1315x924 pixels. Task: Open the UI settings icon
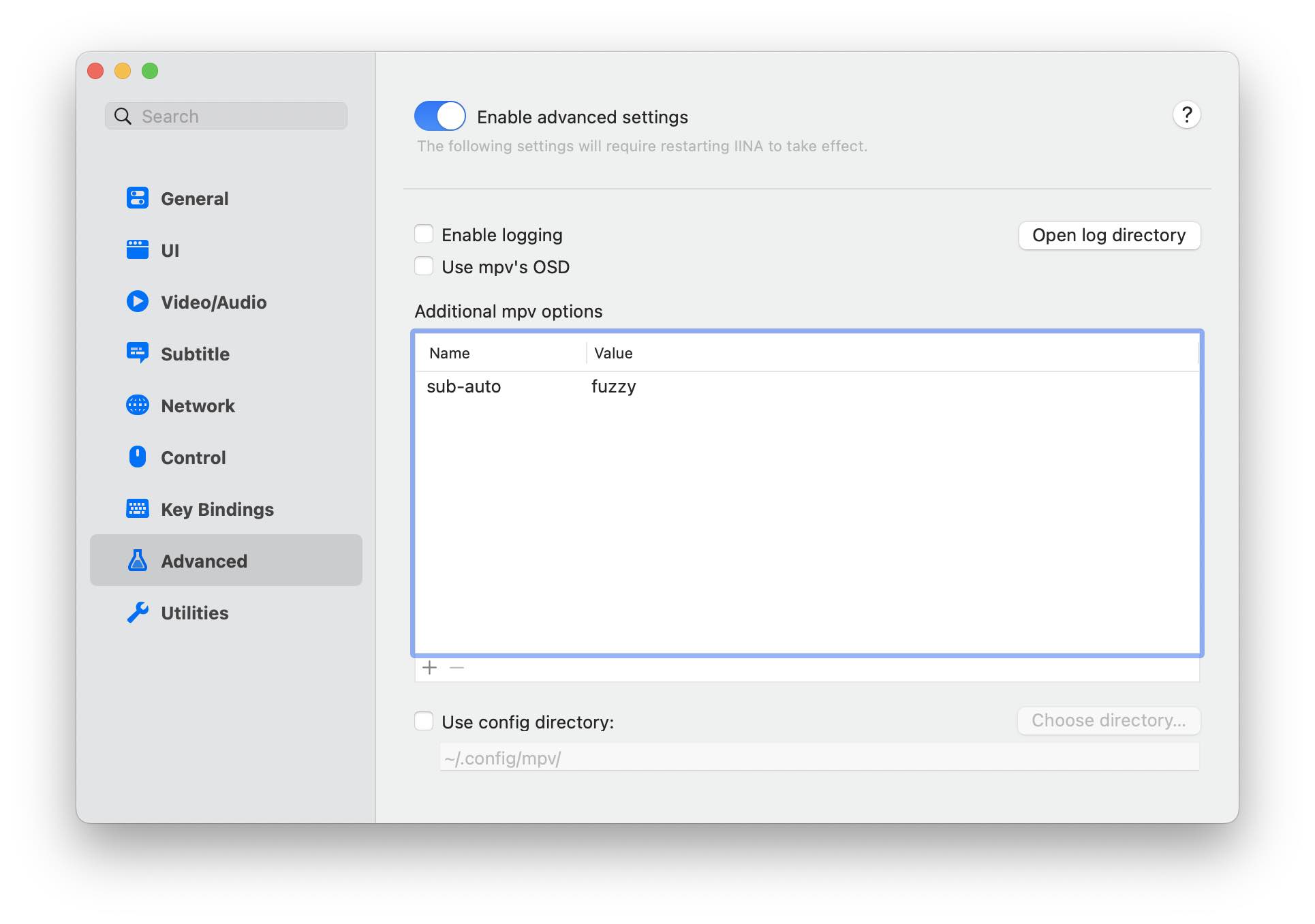click(x=137, y=249)
